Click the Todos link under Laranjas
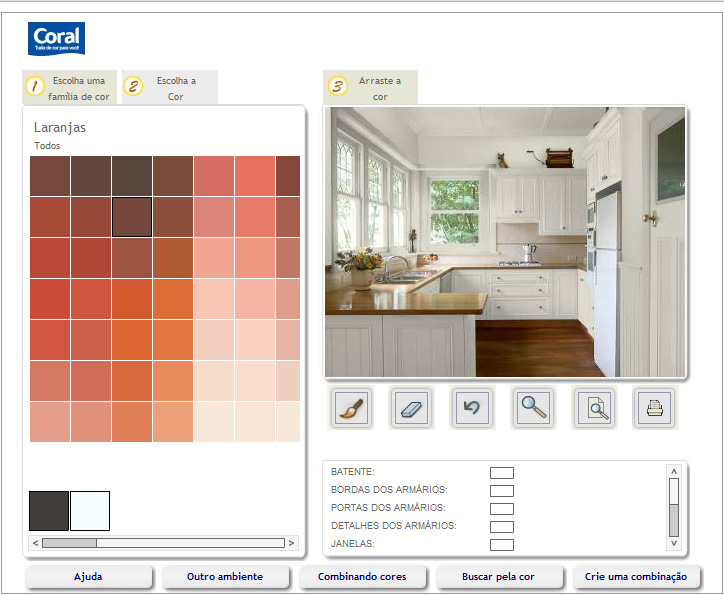The height and width of the screenshot is (595, 724). (47, 146)
